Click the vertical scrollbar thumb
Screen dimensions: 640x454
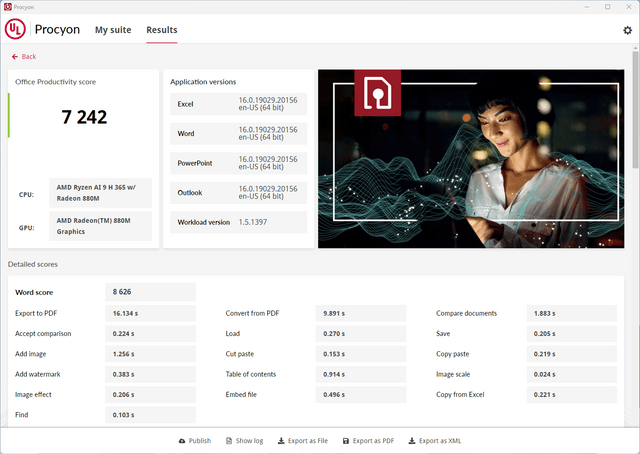(636, 109)
